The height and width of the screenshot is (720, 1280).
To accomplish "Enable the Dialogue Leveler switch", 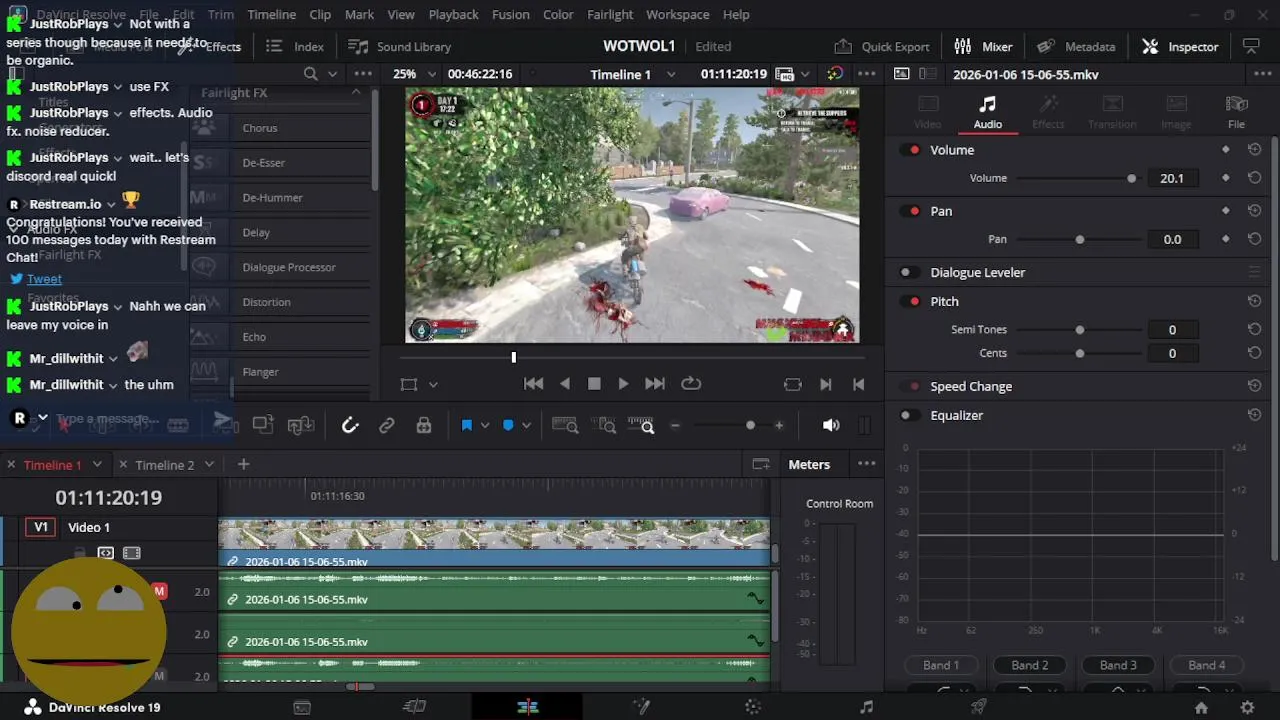I will click(x=910, y=272).
